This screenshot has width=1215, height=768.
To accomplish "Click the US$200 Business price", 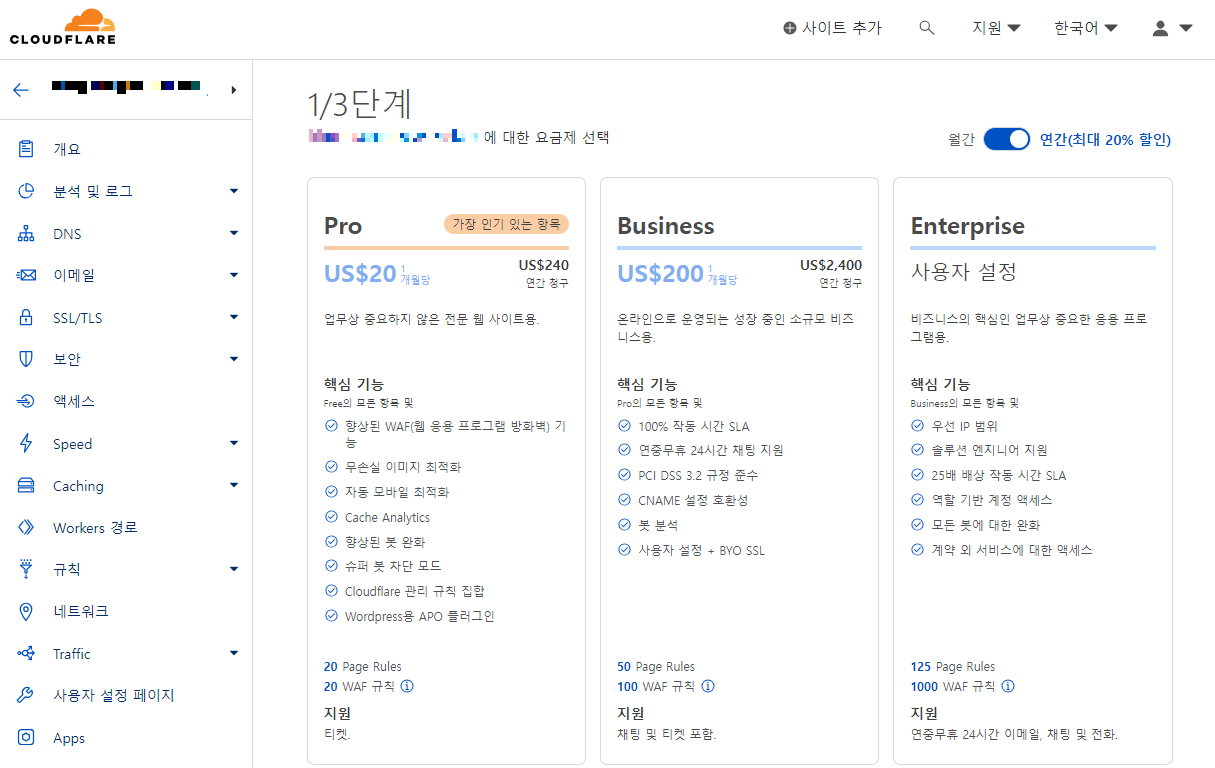I will pyautogui.click(x=660, y=274).
